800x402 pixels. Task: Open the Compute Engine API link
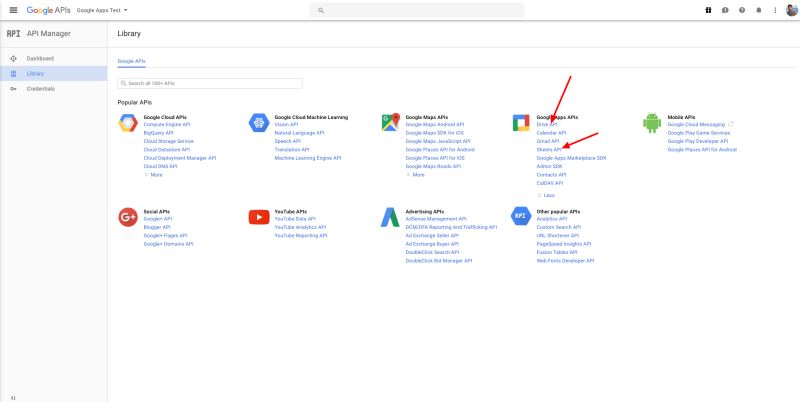click(167, 124)
